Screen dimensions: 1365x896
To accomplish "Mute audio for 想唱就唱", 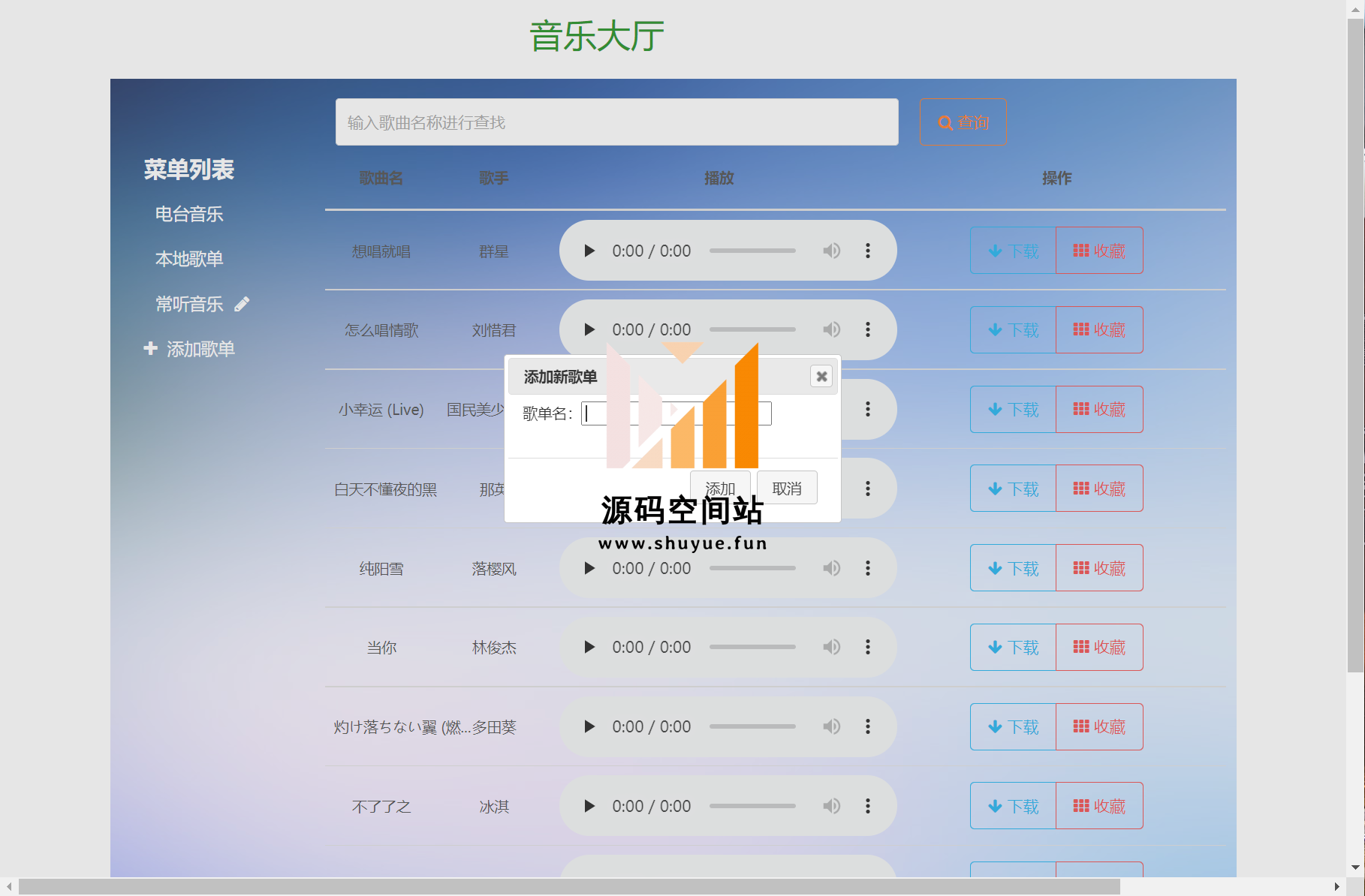I will pos(831,251).
